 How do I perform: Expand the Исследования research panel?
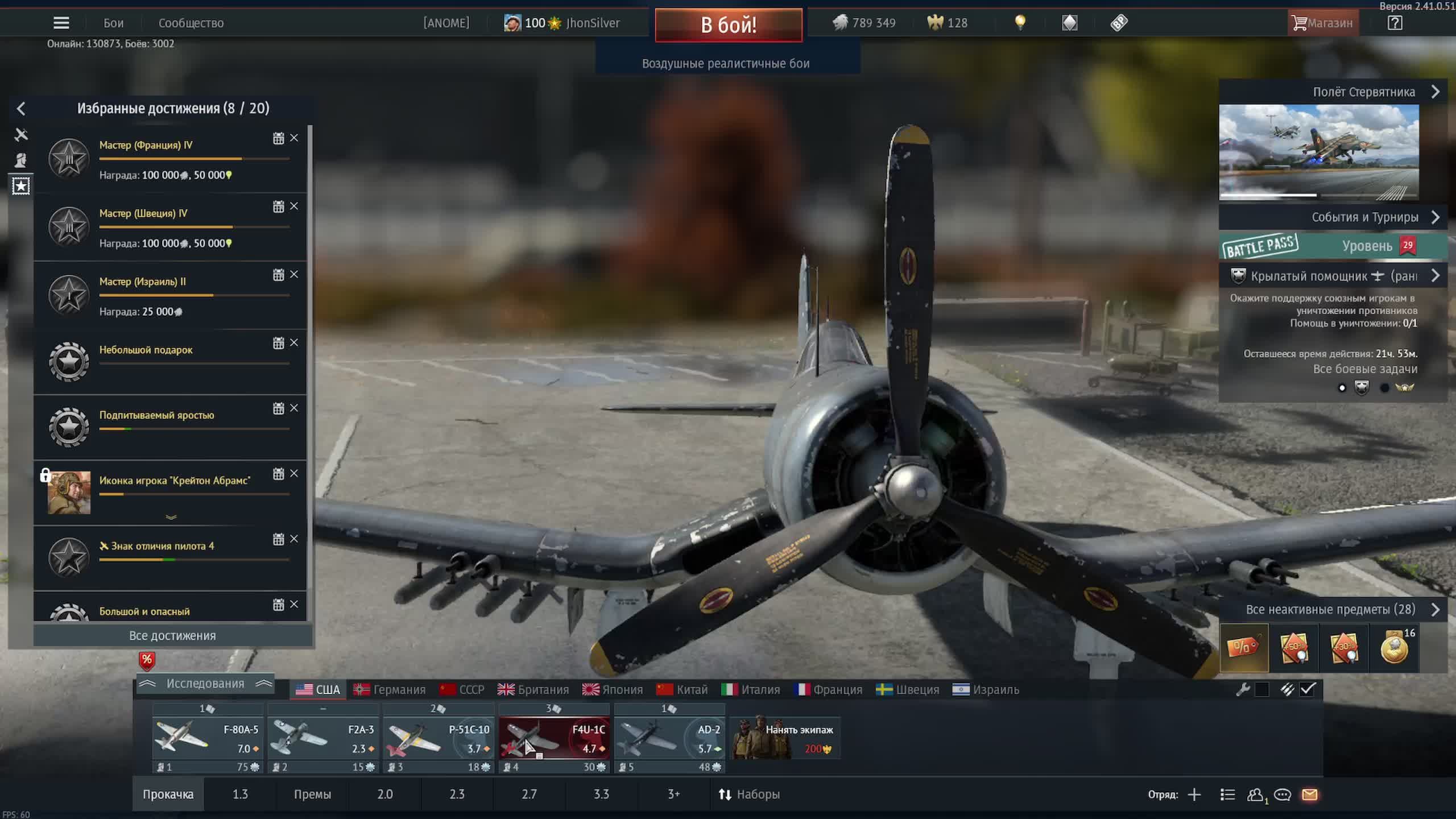205,684
